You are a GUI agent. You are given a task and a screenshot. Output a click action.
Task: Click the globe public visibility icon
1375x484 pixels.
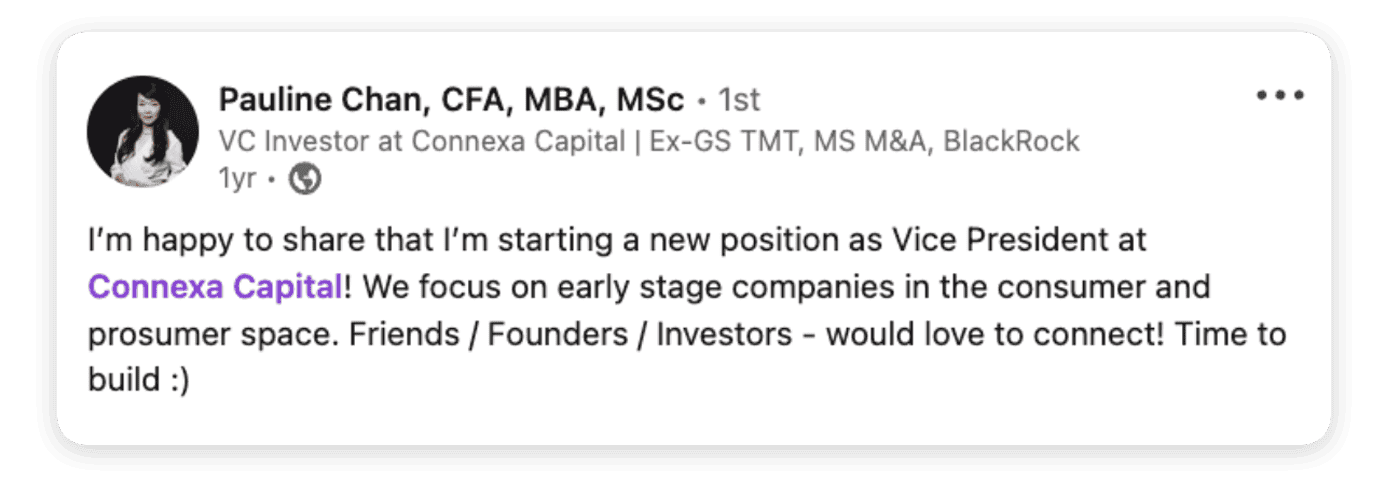pyautogui.click(x=304, y=179)
